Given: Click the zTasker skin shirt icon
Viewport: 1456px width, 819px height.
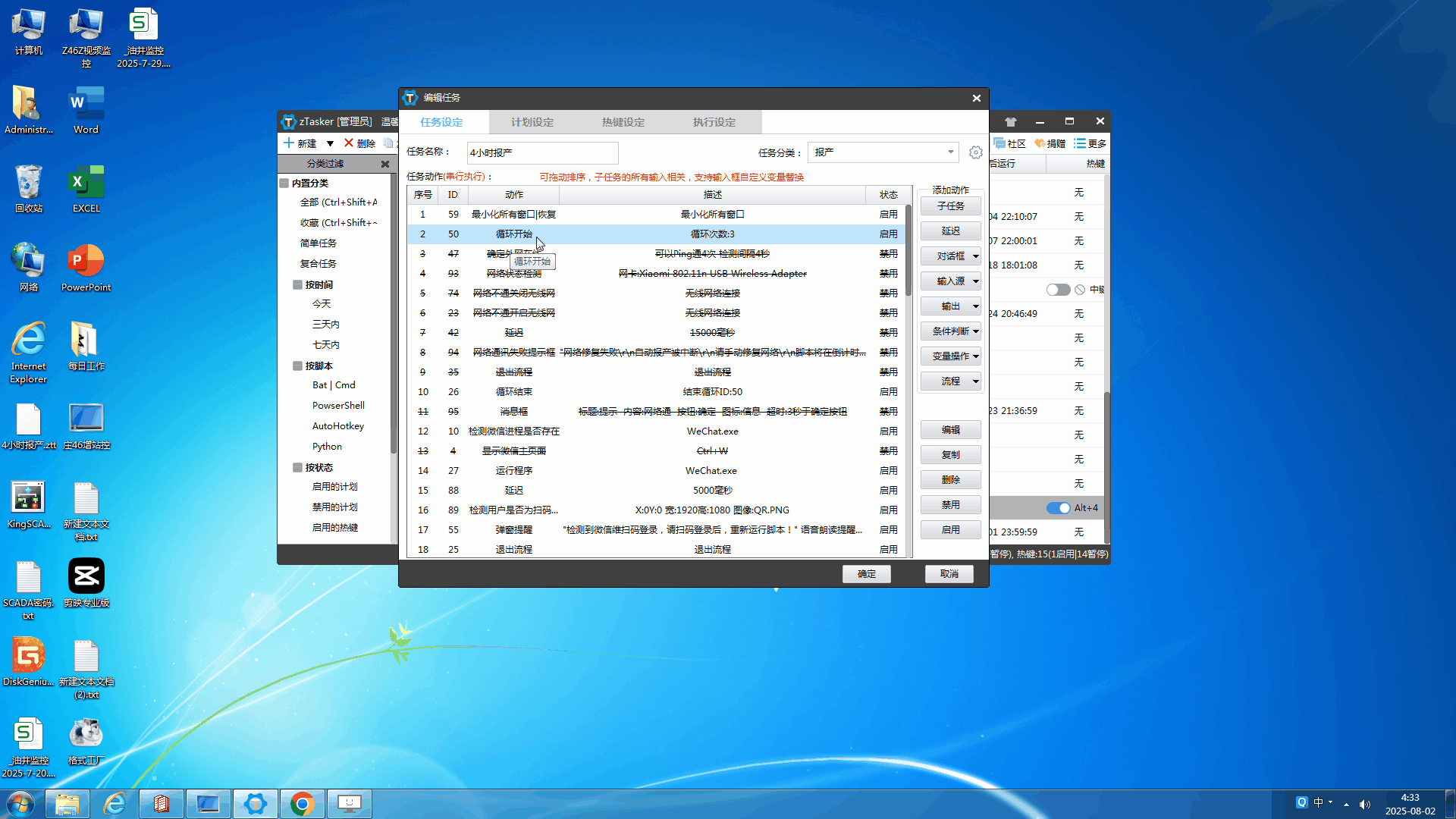Looking at the screenshot, I should pyautogui.click(x=1010, y=121).
